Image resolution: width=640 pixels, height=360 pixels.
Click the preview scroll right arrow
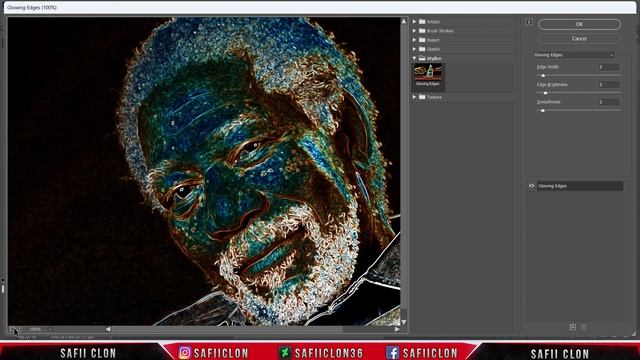[x=397, y=329]
